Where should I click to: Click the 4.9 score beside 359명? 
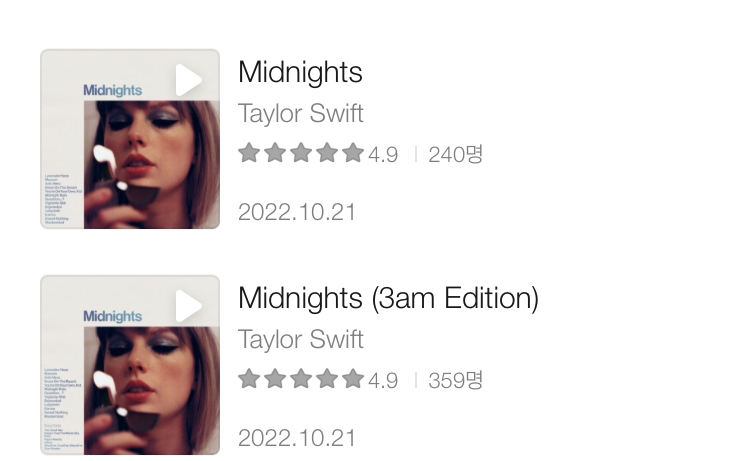(x=383, y=380)
